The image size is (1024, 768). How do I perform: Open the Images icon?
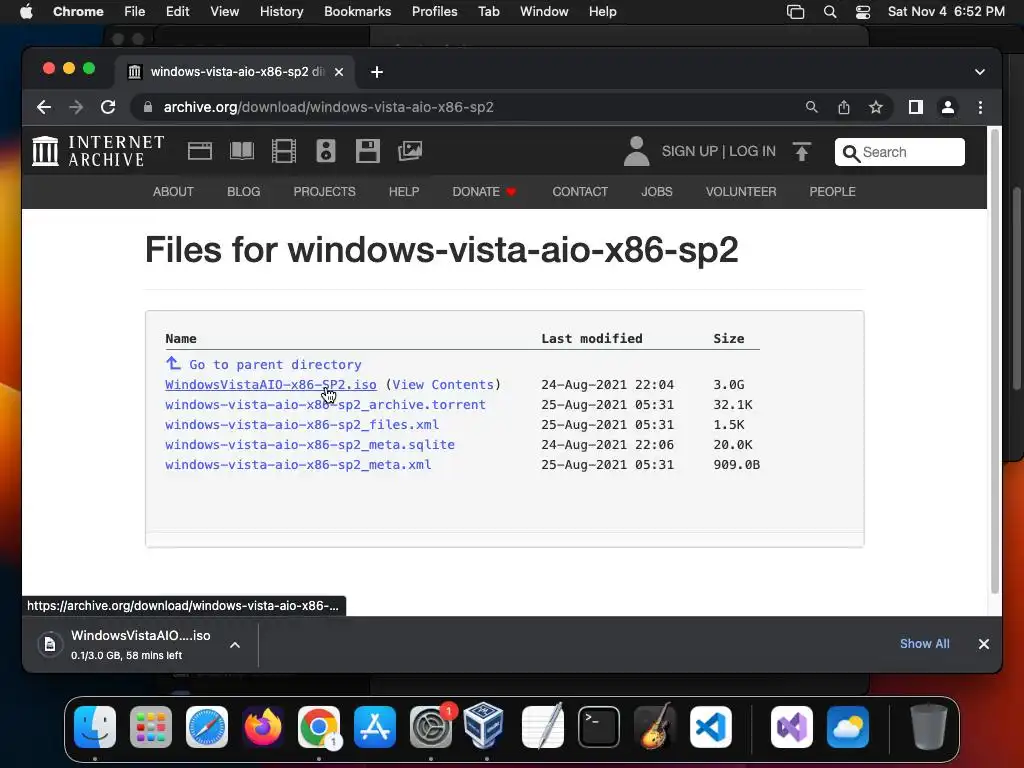coord(410,151)
